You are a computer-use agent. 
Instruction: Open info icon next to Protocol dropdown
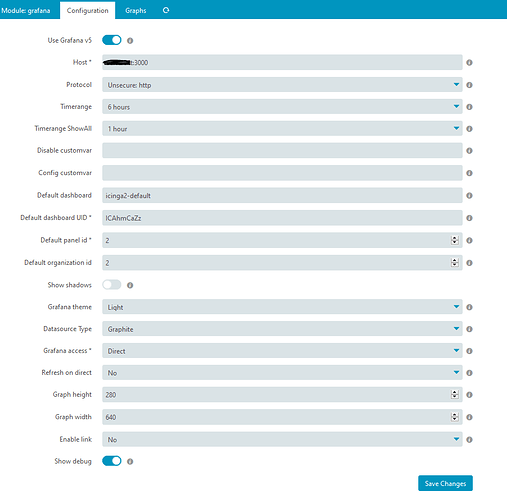coord(469,85)
